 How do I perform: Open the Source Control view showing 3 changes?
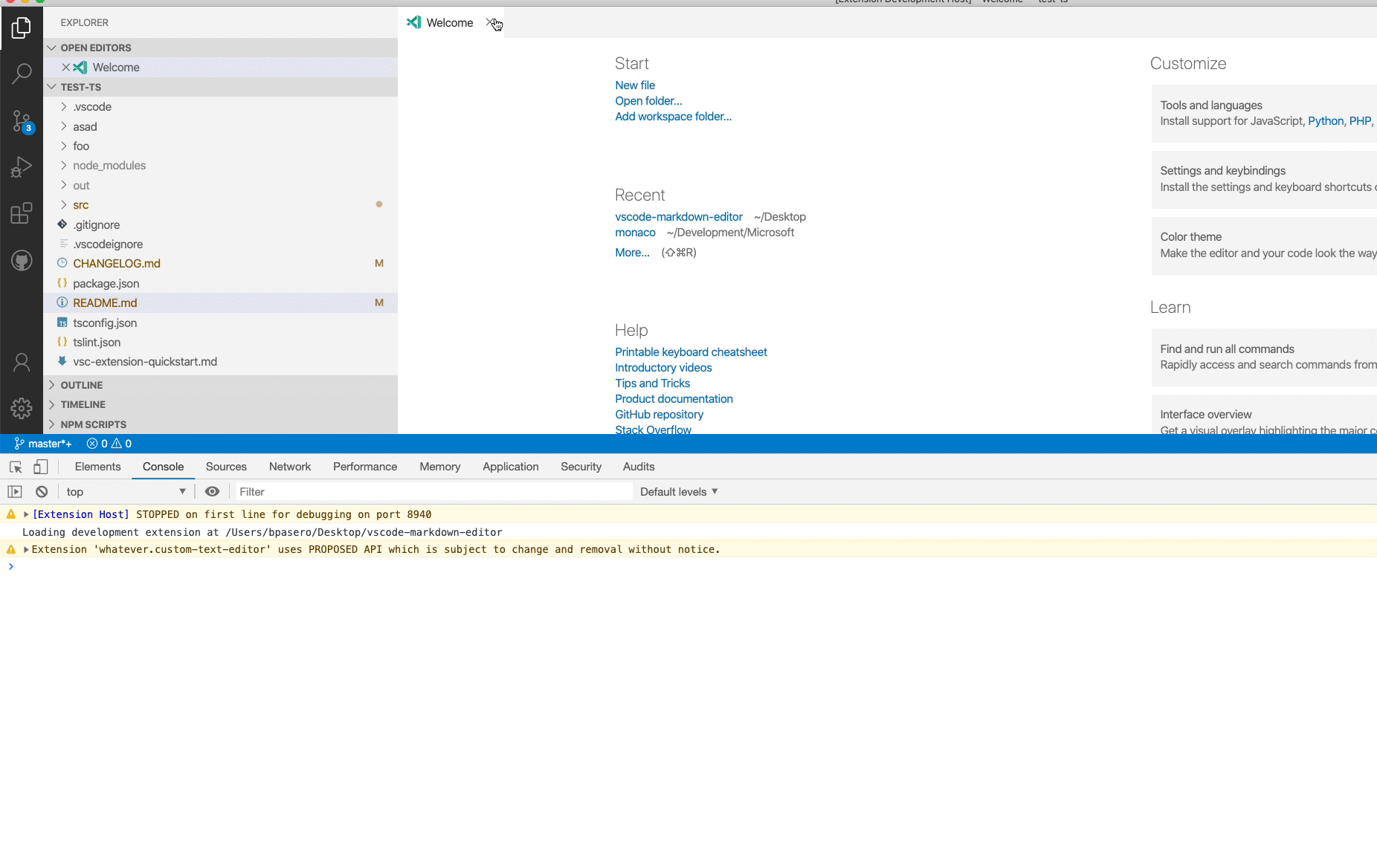tap(22, 120)
